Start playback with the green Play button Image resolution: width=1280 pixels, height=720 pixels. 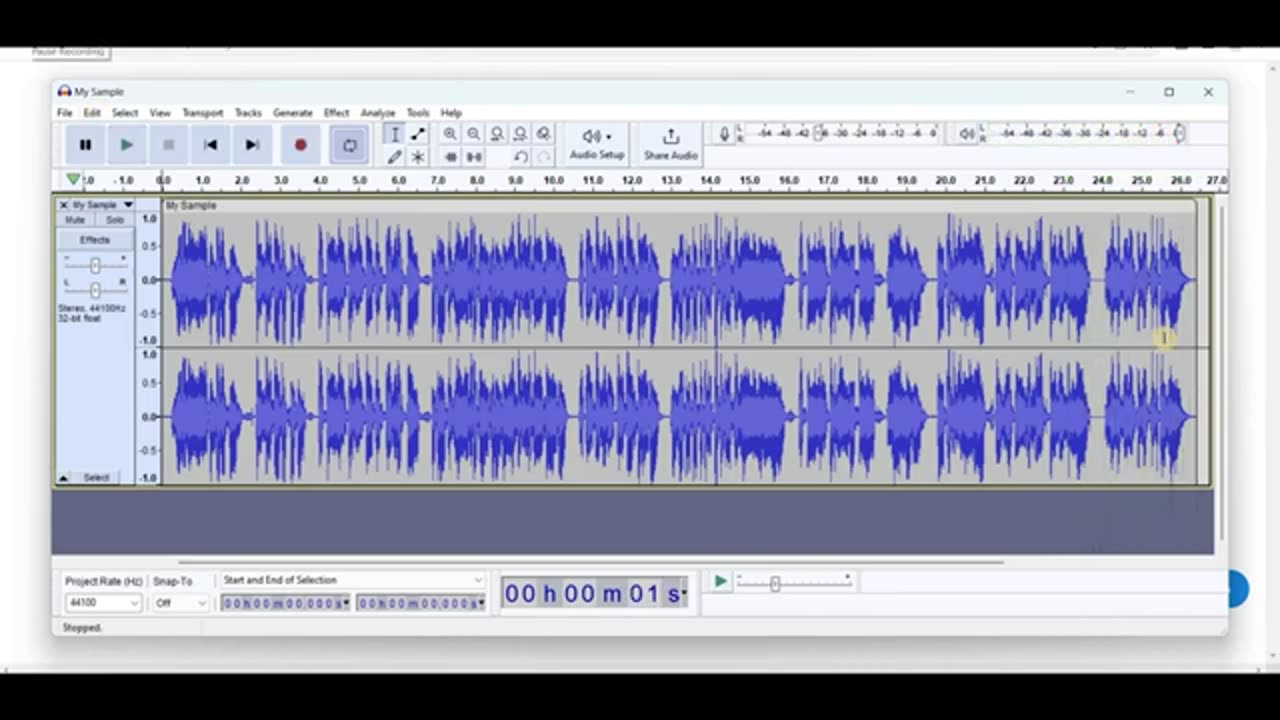pyautogui.click(x=127, y=145)
